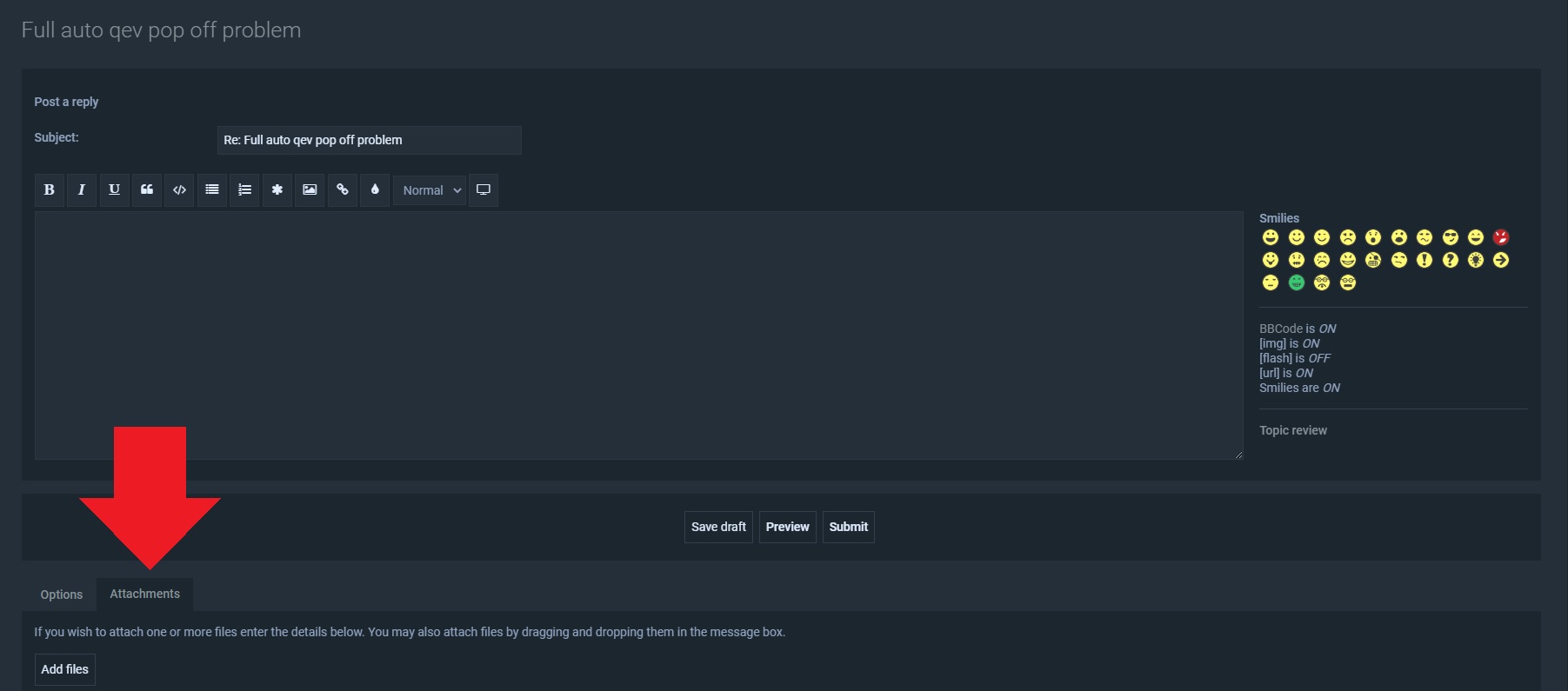Viewport: 1568px width, 691px height.
Task: Apply italic formatting to text
Action: click(82, 189)
